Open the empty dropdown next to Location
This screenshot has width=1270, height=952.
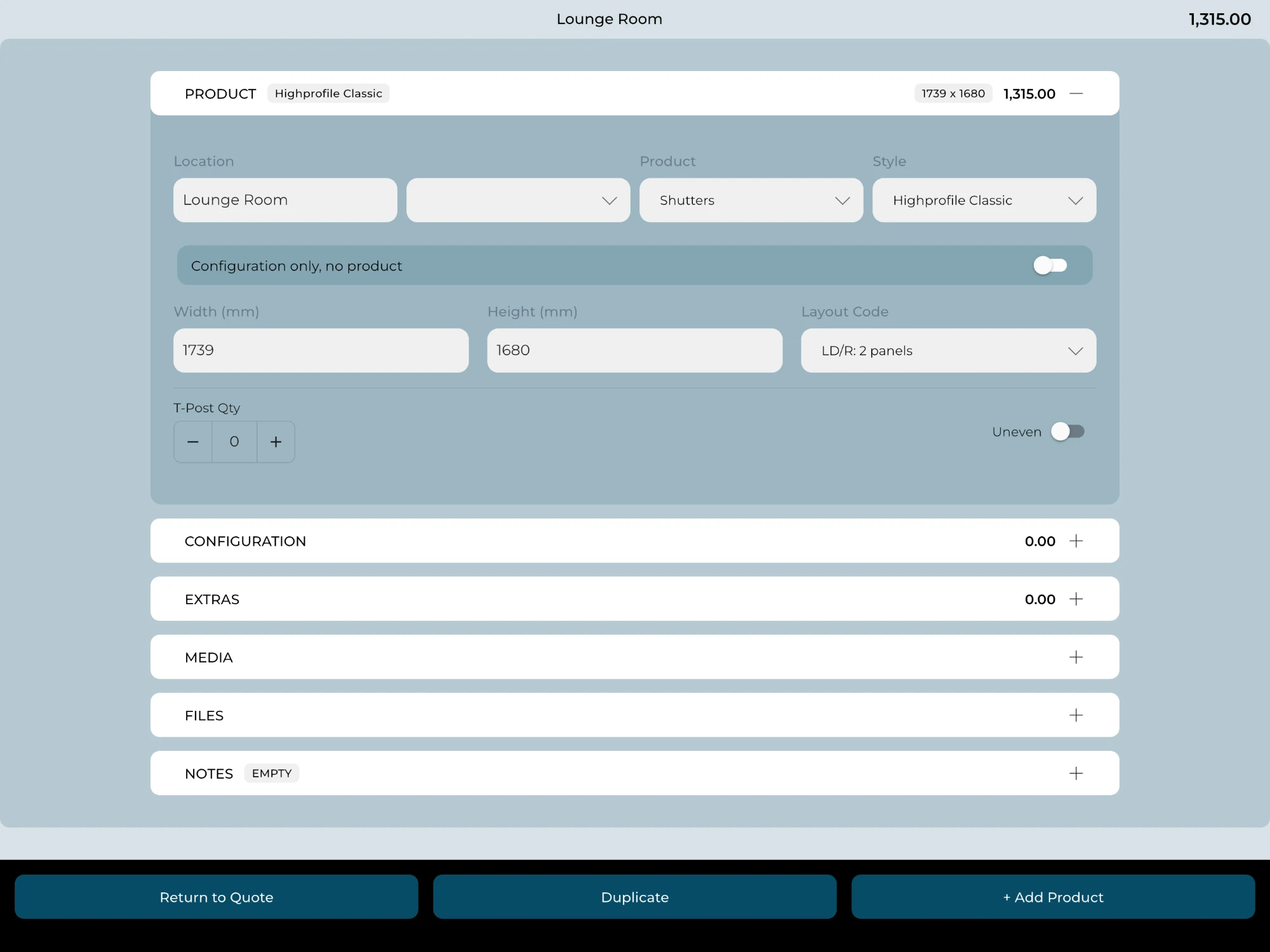click(x=518, y=200)
